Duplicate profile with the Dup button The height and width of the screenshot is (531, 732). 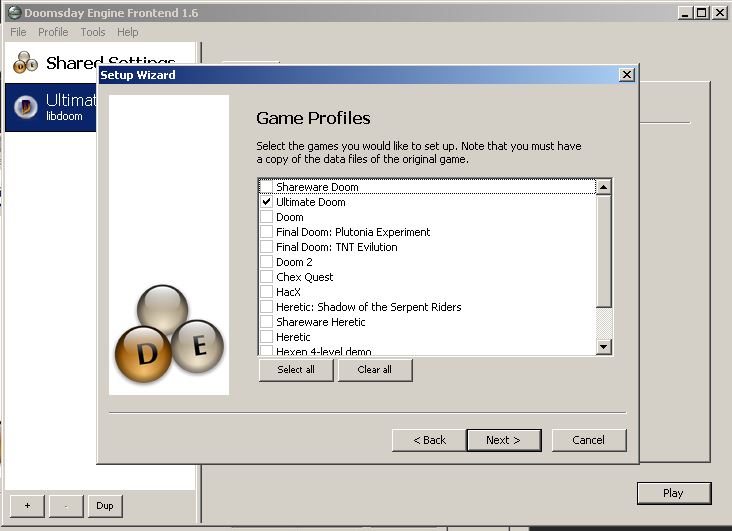click(x=105, y=506)
